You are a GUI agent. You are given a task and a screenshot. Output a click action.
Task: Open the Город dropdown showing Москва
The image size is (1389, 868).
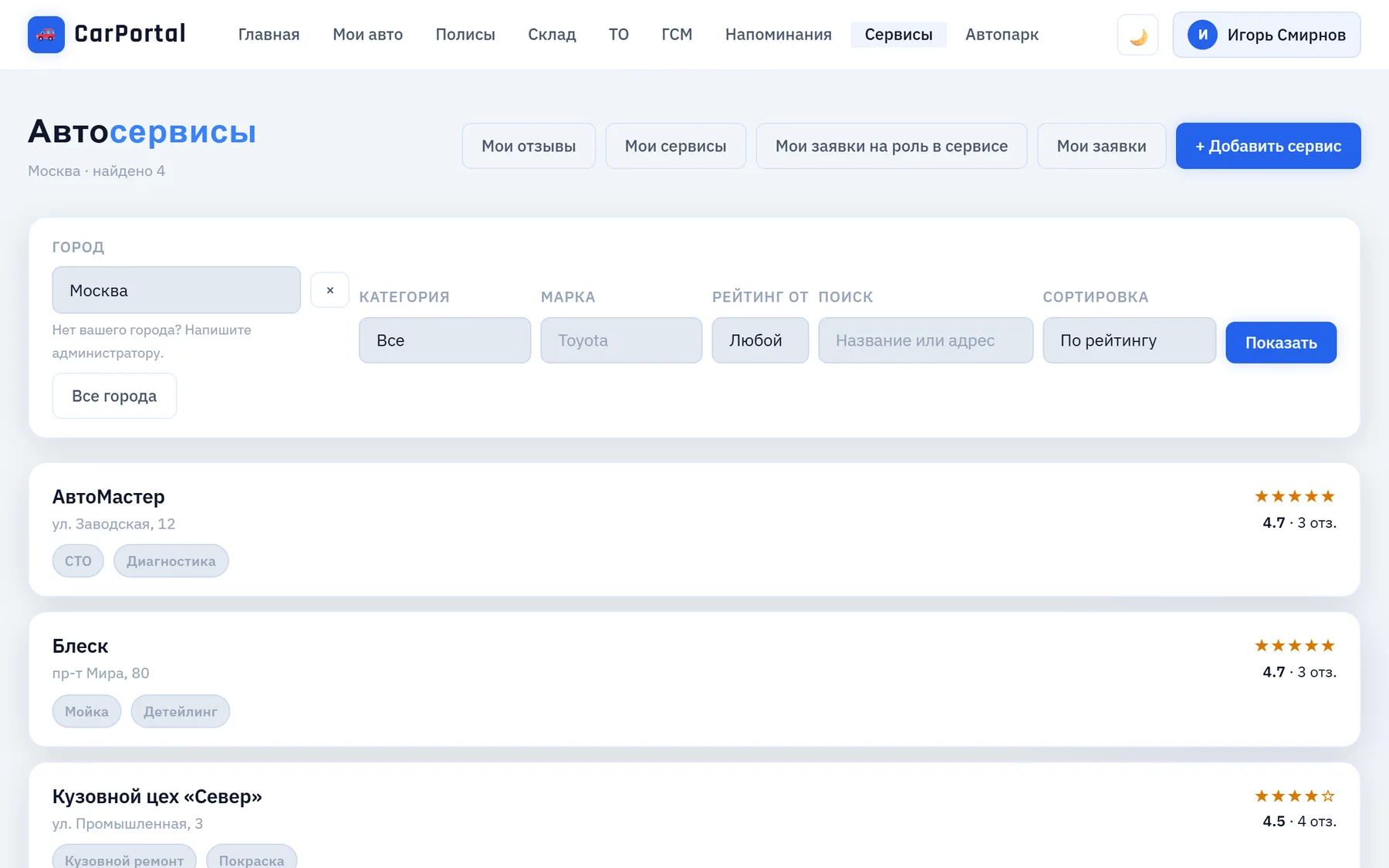[176, 290]
